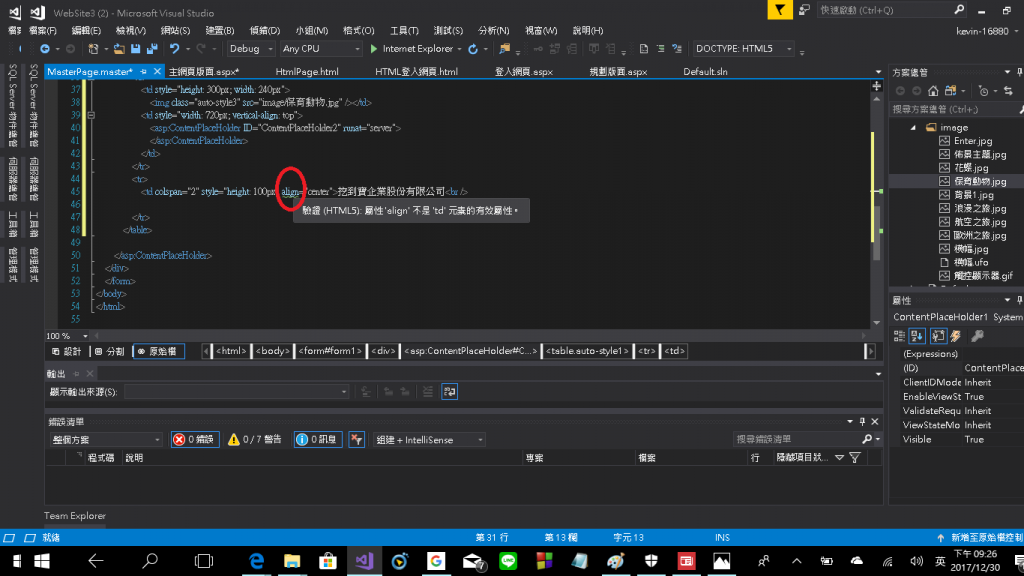The height and width of the screenshot is (576, 1024).
Task: Toggle auto-hide pin on 錯誤清單 panel
Action: pyautogui.click(x=862, y=422)
